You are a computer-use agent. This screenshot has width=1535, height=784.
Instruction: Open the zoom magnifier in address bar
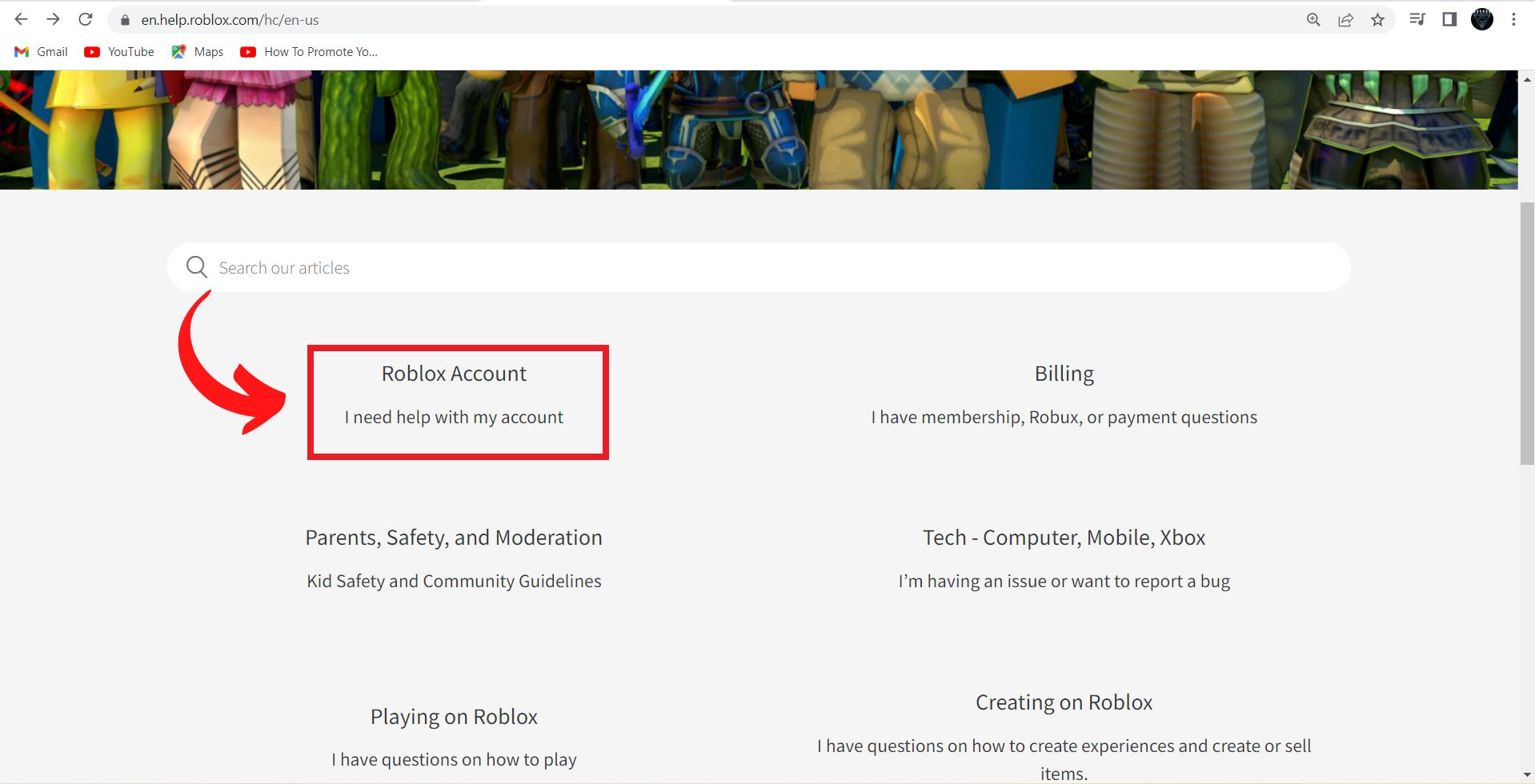1313,20
